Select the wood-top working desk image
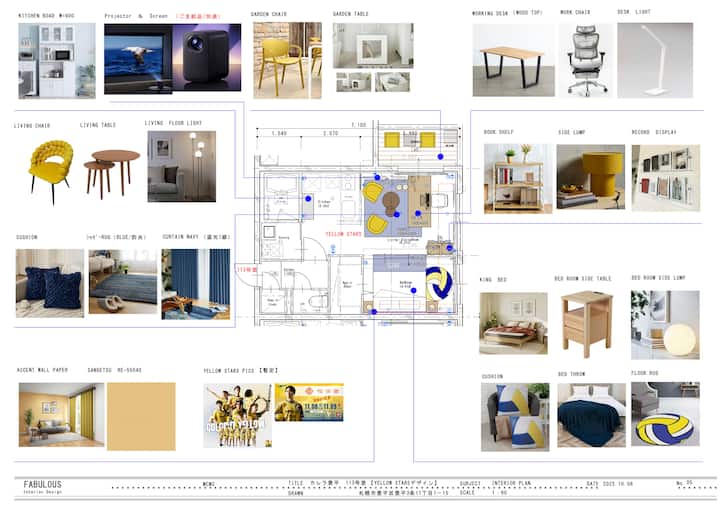Viewport: 720px width, 509px height. [x=513, y=60]
